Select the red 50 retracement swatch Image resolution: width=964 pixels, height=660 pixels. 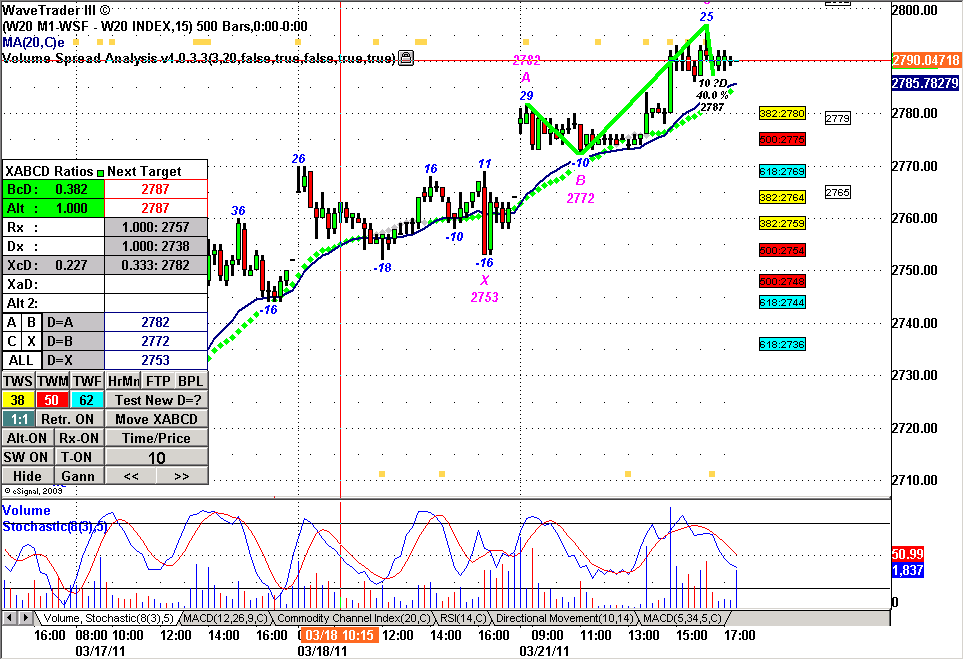[52, 400]
